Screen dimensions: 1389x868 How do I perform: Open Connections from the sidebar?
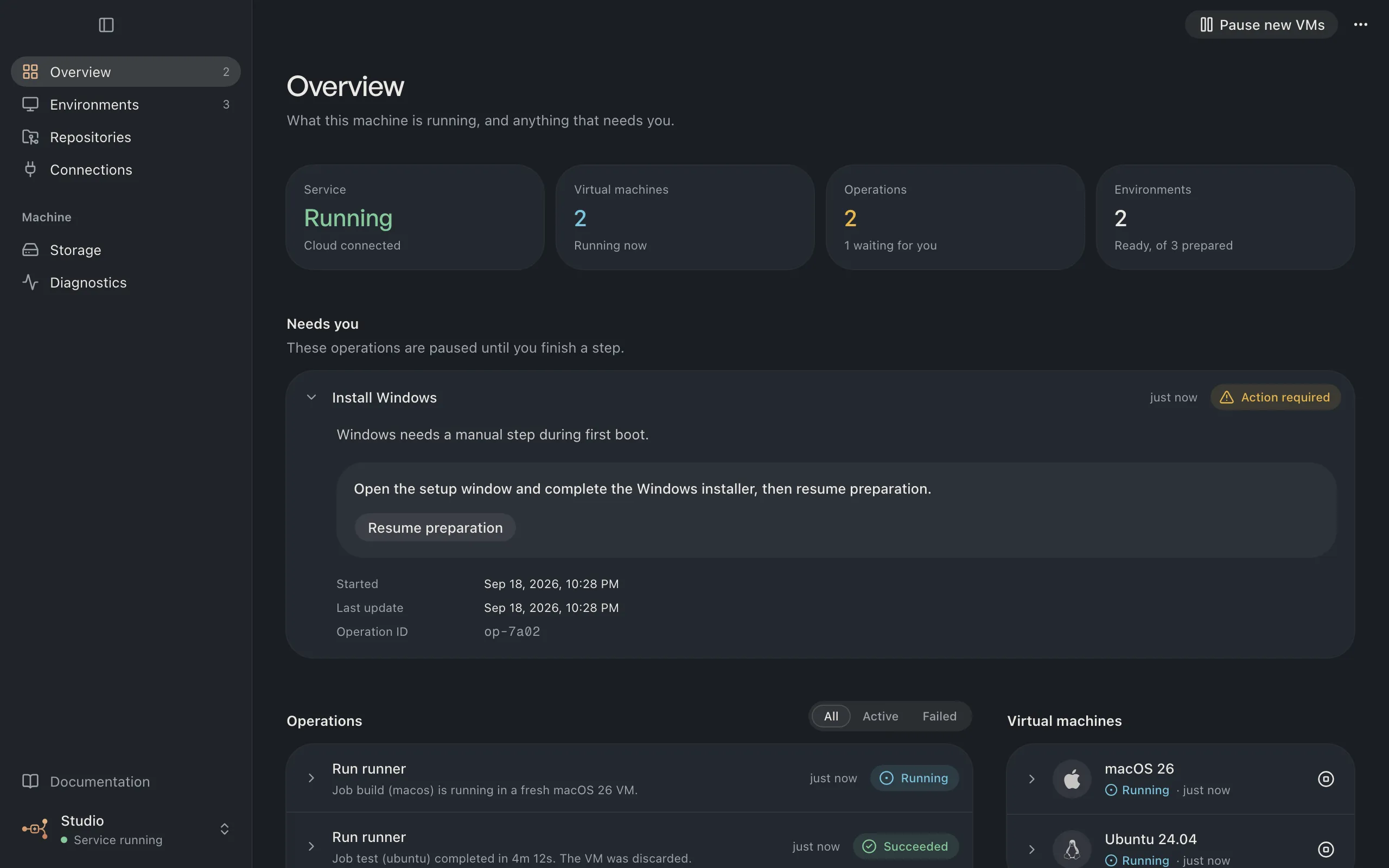click(126, 169)
